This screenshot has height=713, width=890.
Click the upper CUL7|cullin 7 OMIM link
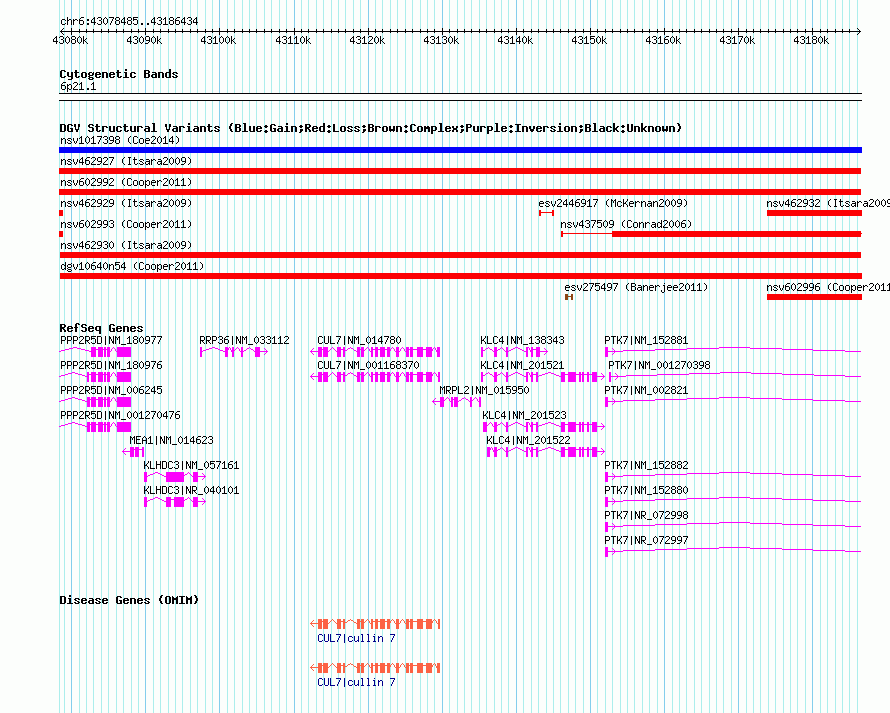356,639
